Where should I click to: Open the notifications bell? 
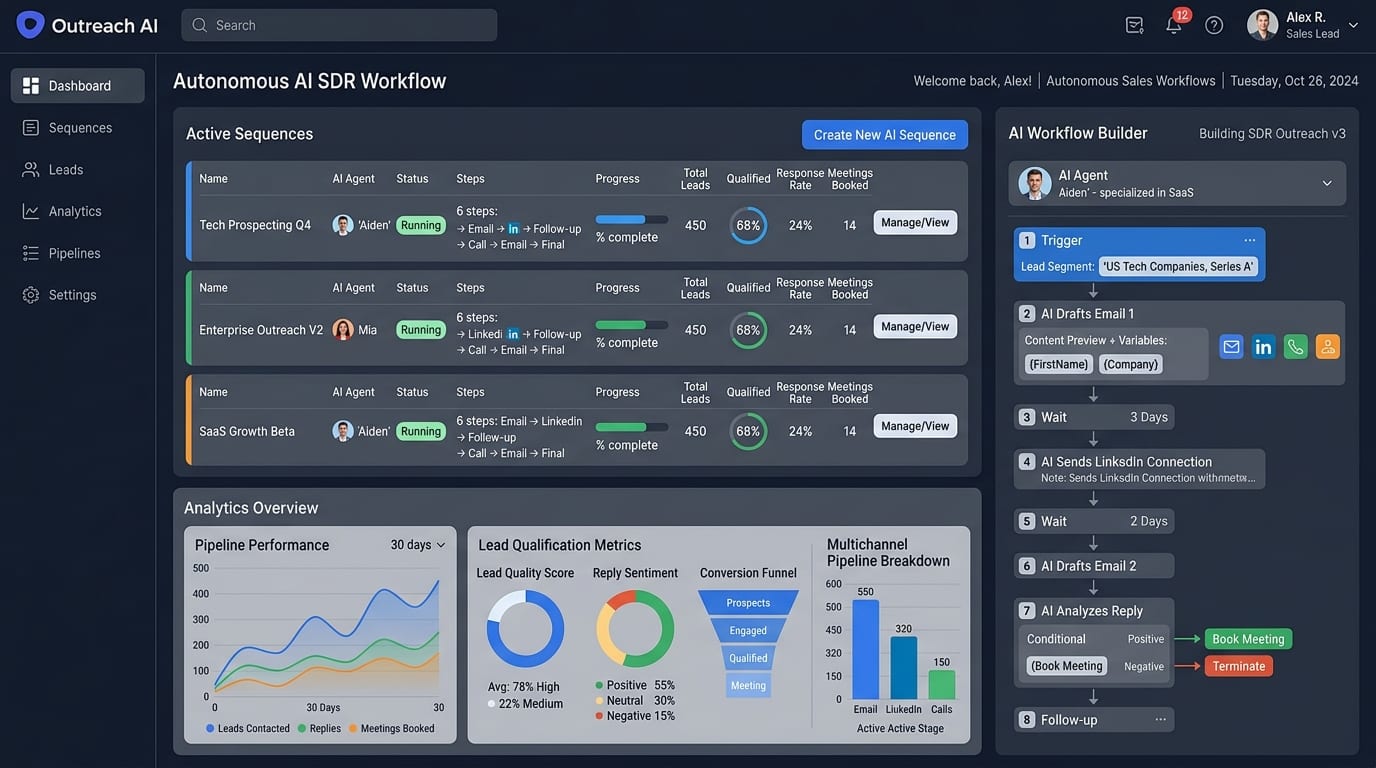pos(1174,25)
